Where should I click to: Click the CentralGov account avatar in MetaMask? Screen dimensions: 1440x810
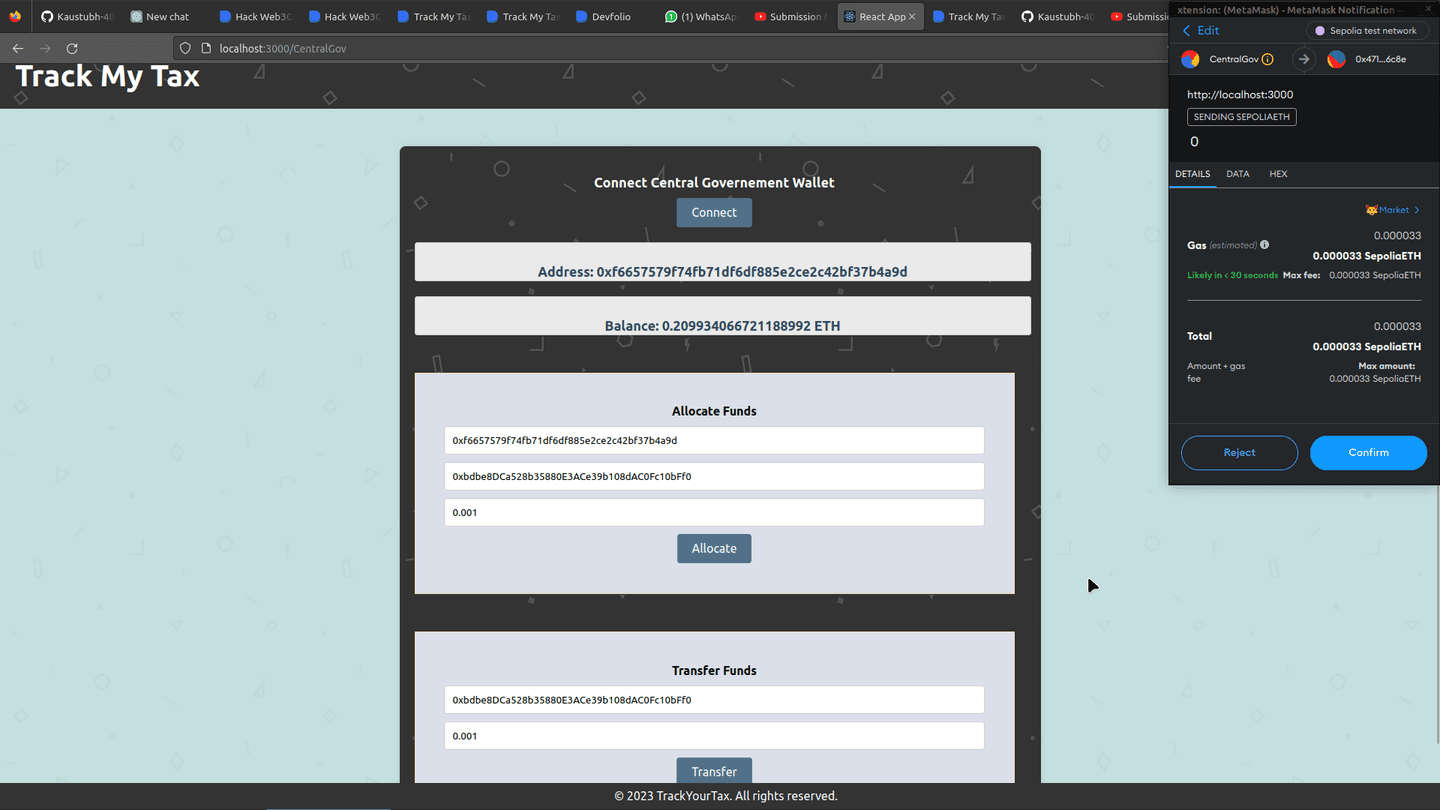pos(1190,59)
